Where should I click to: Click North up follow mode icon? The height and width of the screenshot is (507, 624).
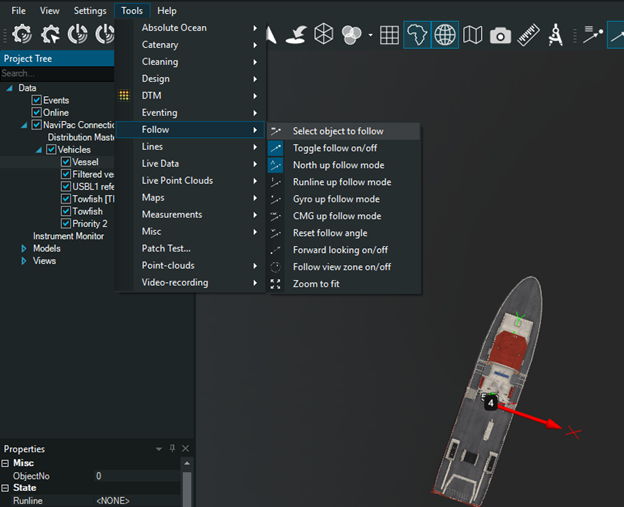pyautogui.click(x=275, y=165)
